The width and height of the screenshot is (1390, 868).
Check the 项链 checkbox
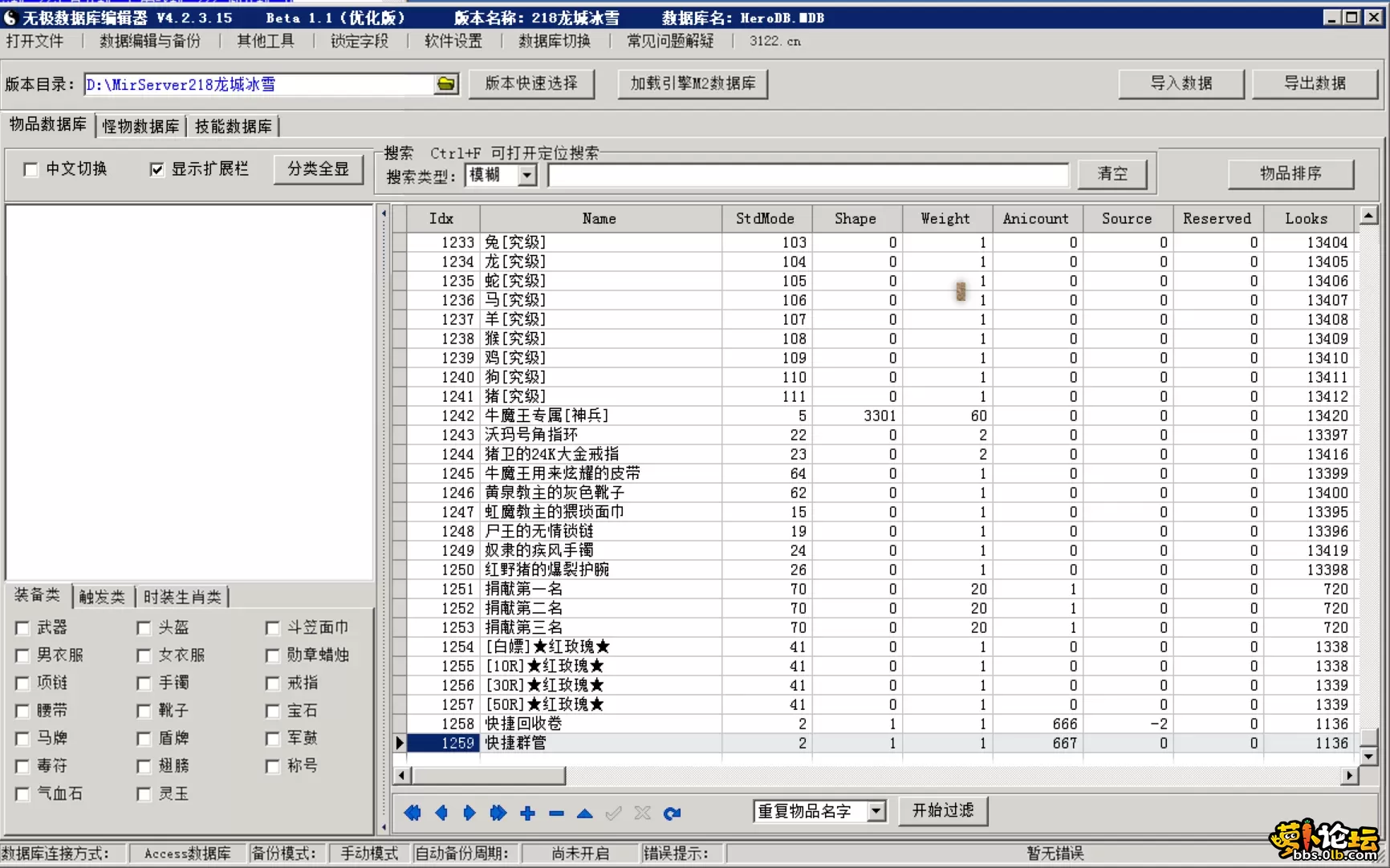(22, 683)
